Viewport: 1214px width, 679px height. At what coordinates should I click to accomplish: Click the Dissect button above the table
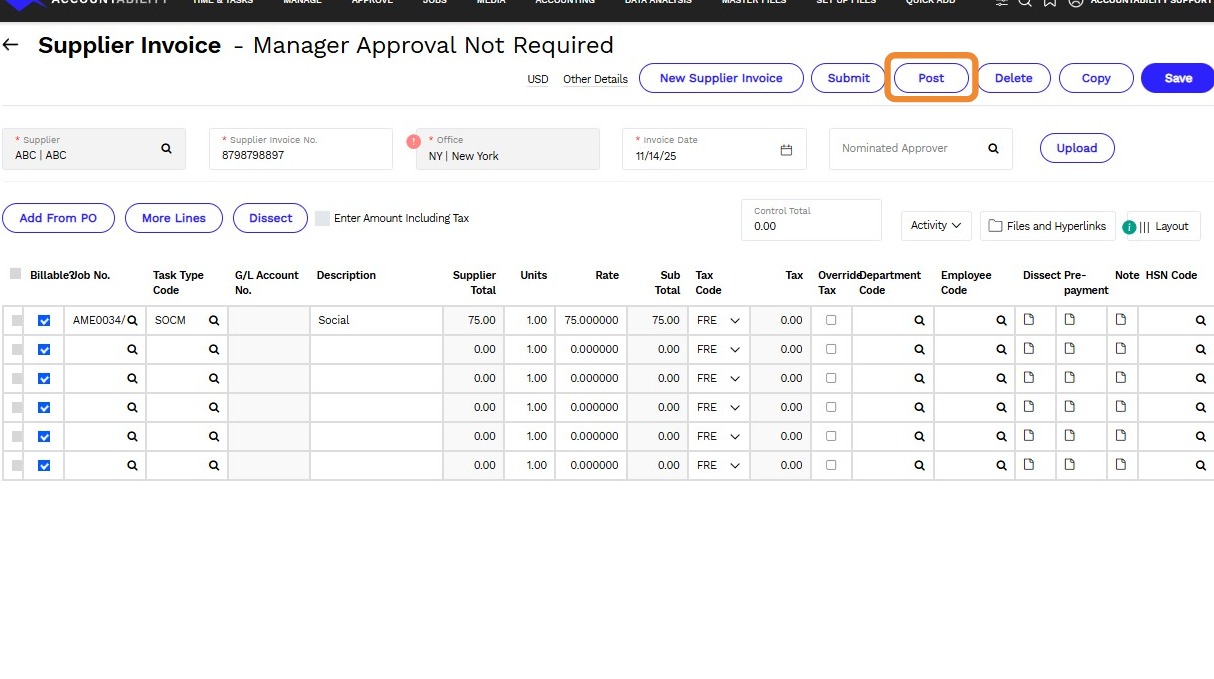click(271, 218)
